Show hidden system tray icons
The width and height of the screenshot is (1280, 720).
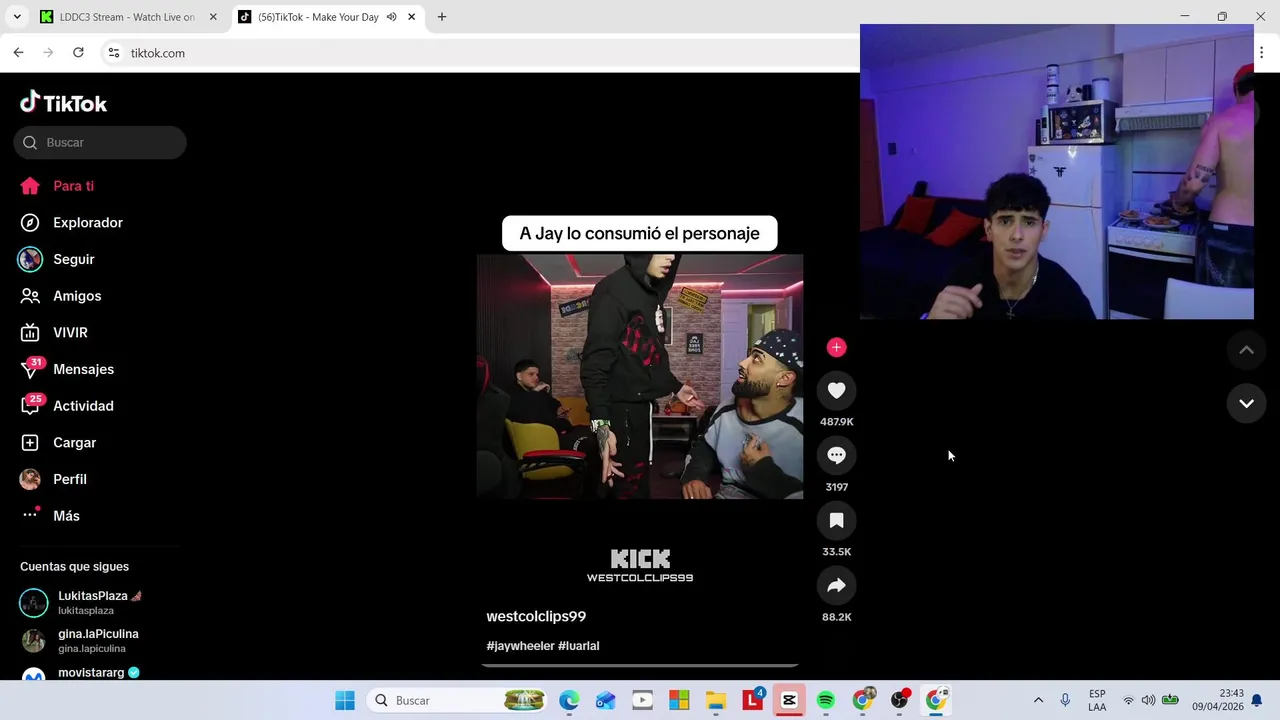point(1038,701)
